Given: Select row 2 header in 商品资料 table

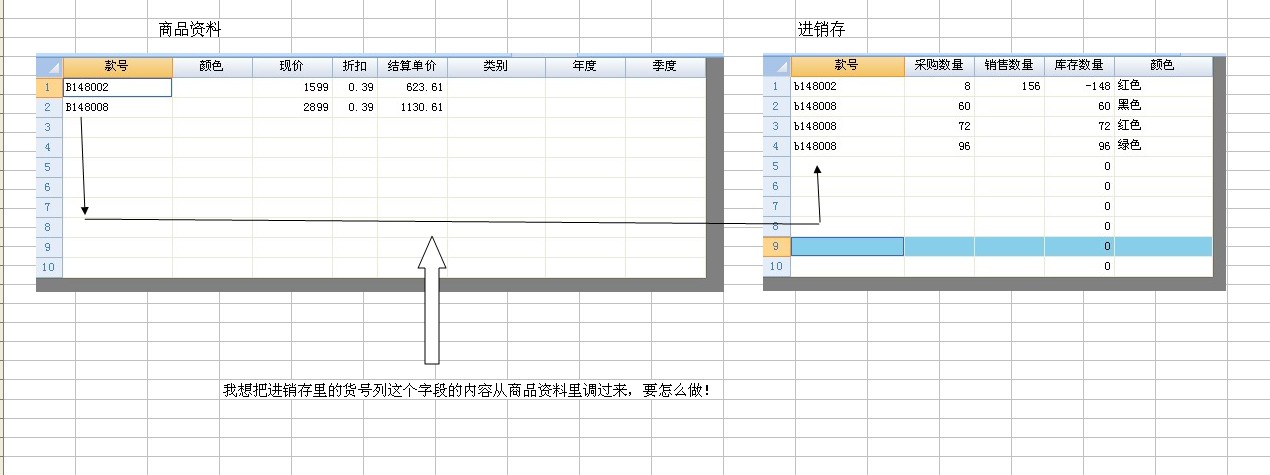Looking at the screenshot, I should pyautogui.click(x=49, y=107).
